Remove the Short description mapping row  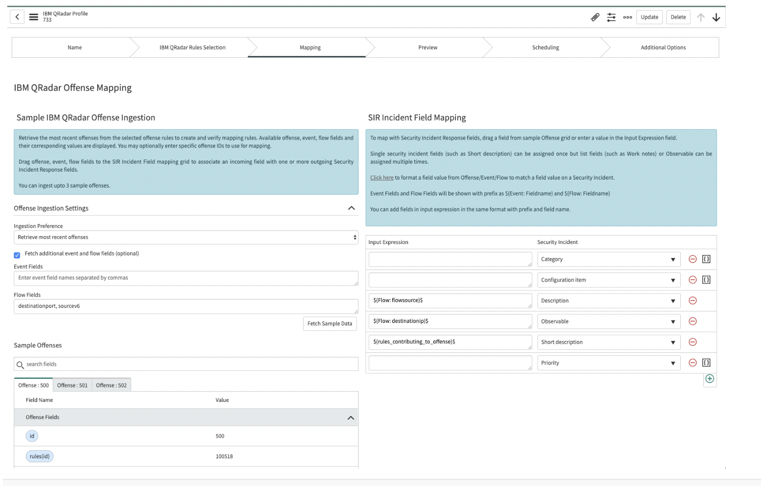tap(693, 342)
